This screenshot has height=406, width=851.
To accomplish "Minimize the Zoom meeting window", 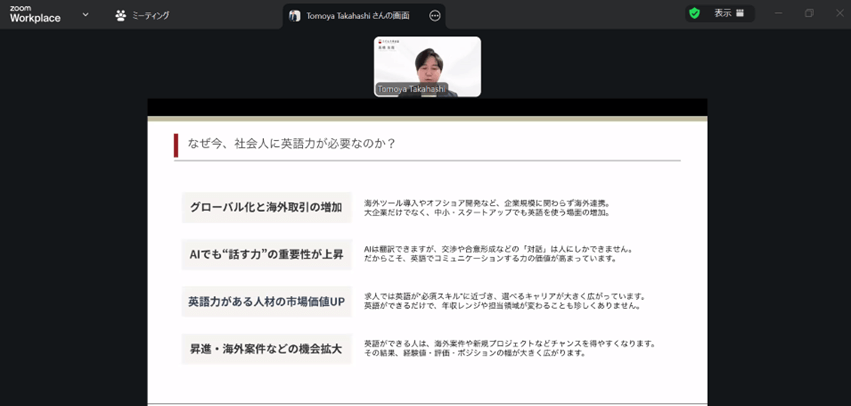I will pos(780,13).
